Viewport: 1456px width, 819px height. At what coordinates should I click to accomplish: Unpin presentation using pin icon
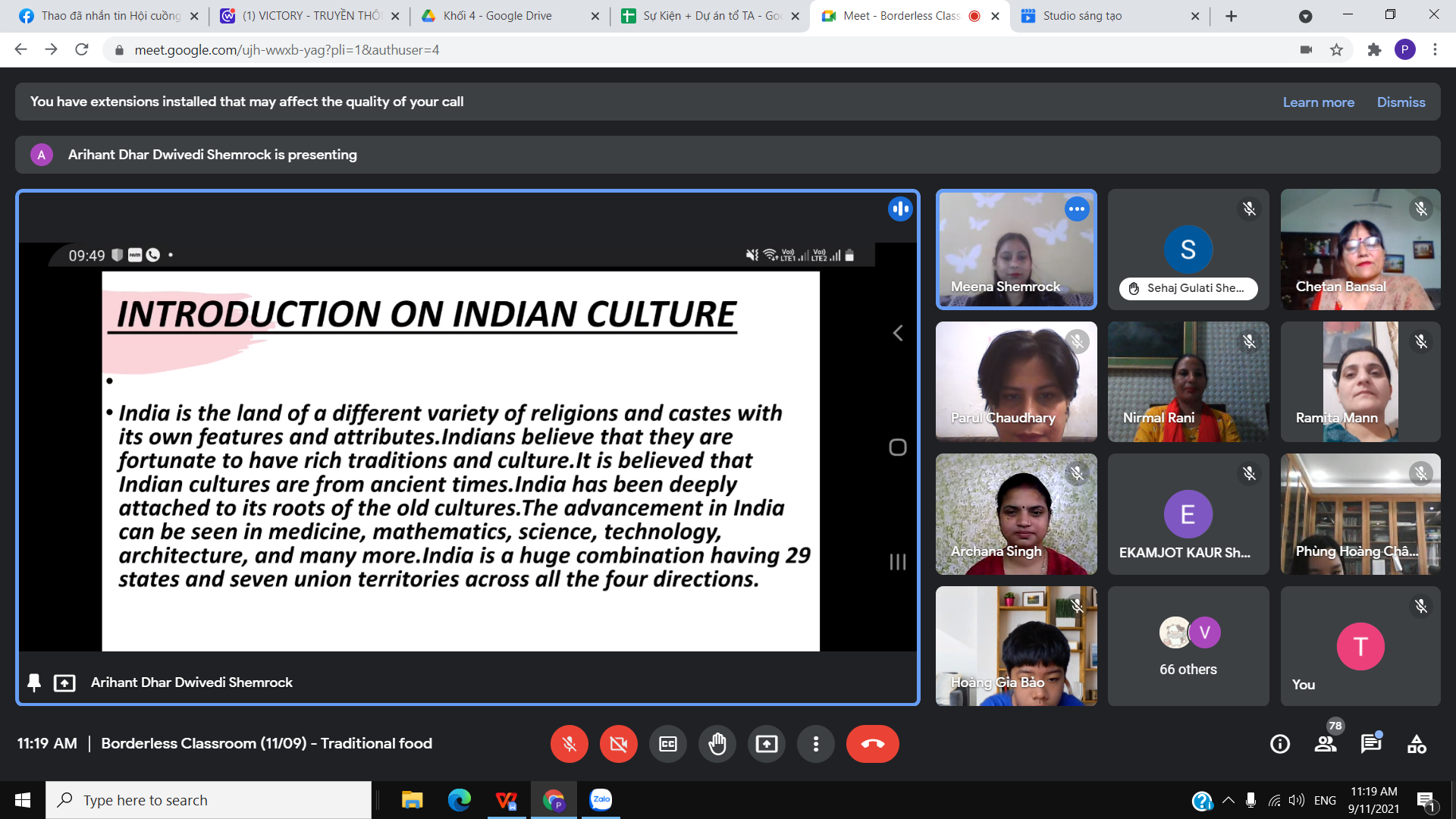[x=34, y=682]
